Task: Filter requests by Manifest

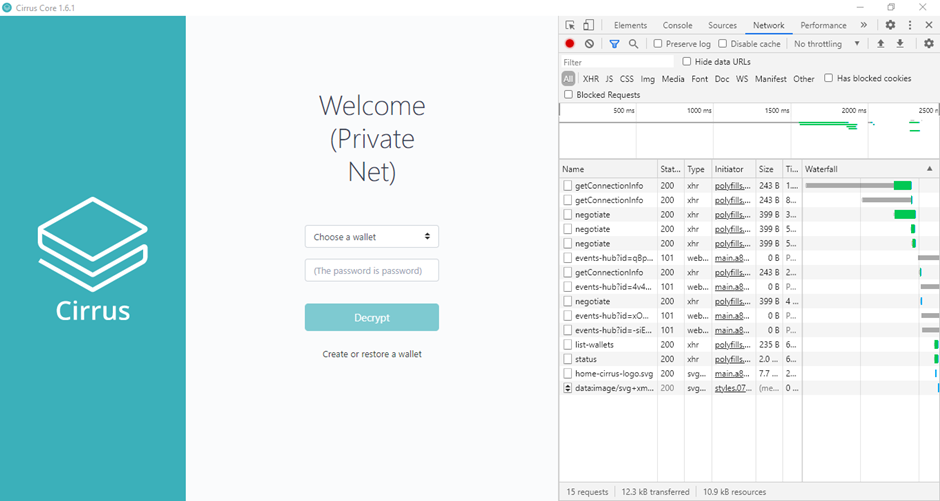Action: tap(770, 79)
